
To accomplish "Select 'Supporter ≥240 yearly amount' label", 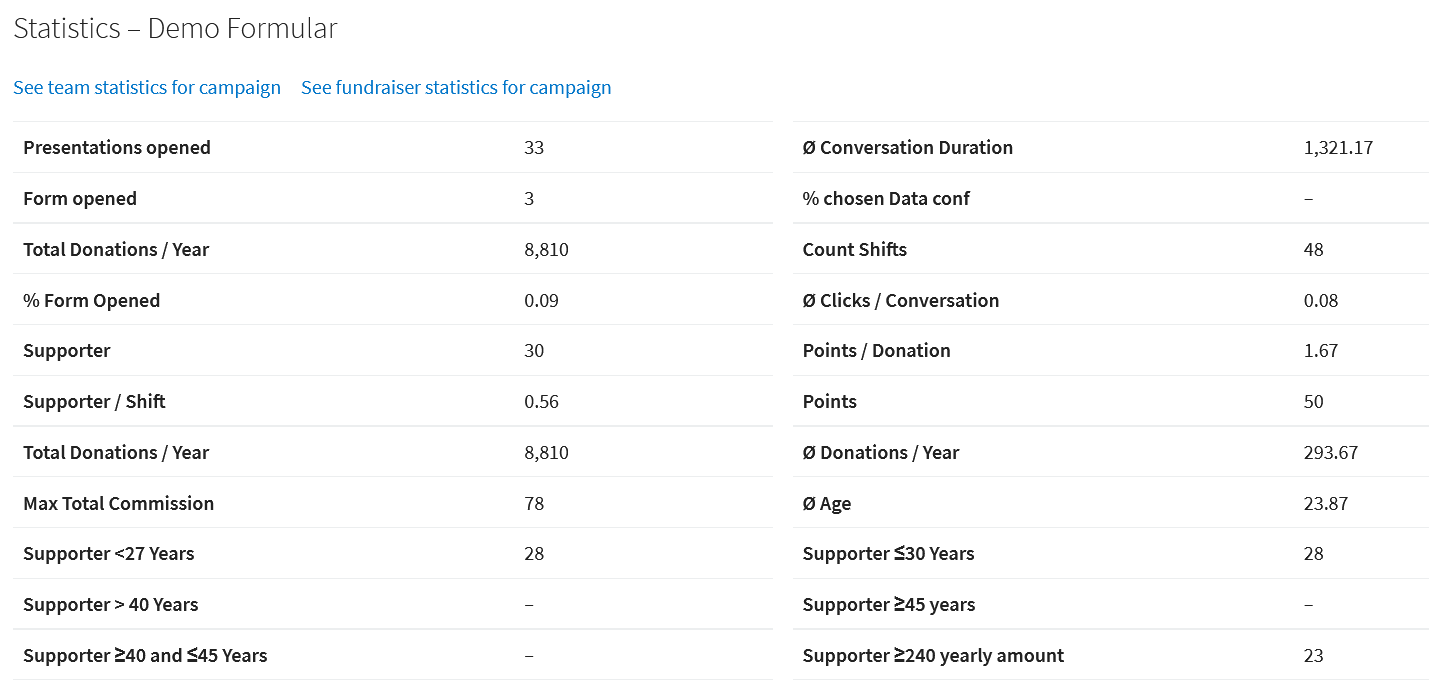I will tap(934, 655).
